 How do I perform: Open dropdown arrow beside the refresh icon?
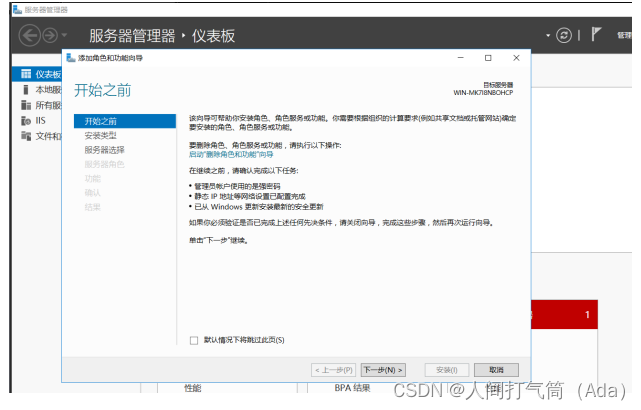(548, 35)
